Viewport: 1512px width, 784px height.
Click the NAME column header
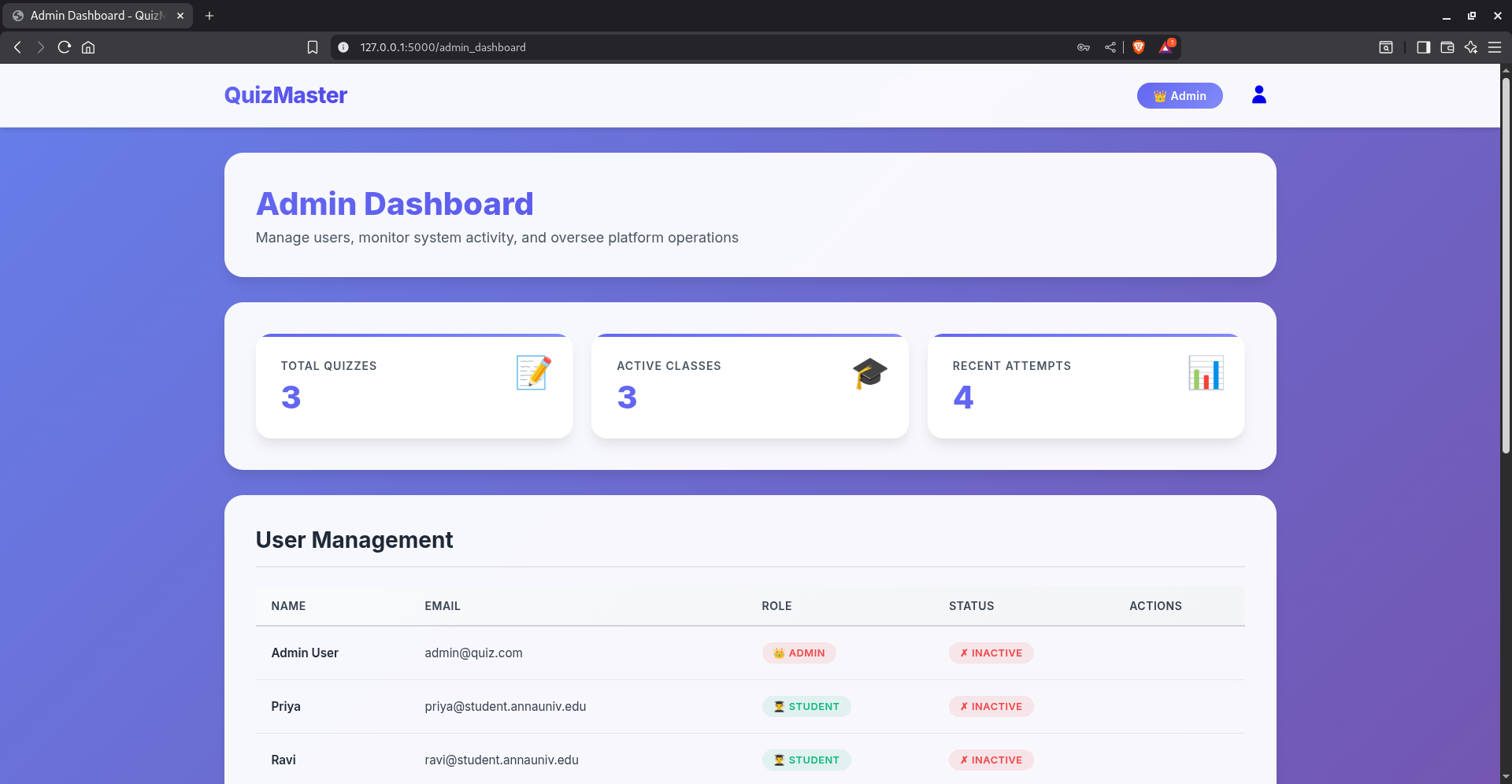[288, 606]
